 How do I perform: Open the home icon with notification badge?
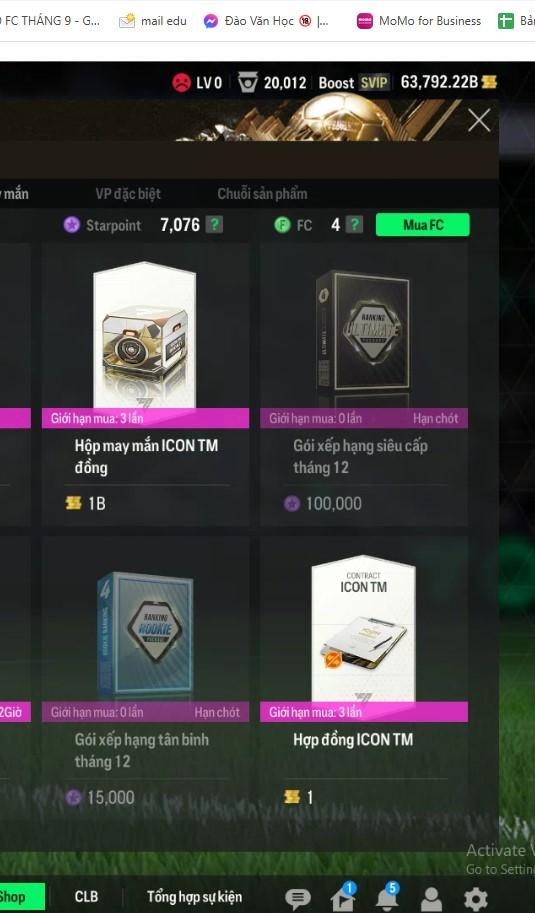pos(343,897)
